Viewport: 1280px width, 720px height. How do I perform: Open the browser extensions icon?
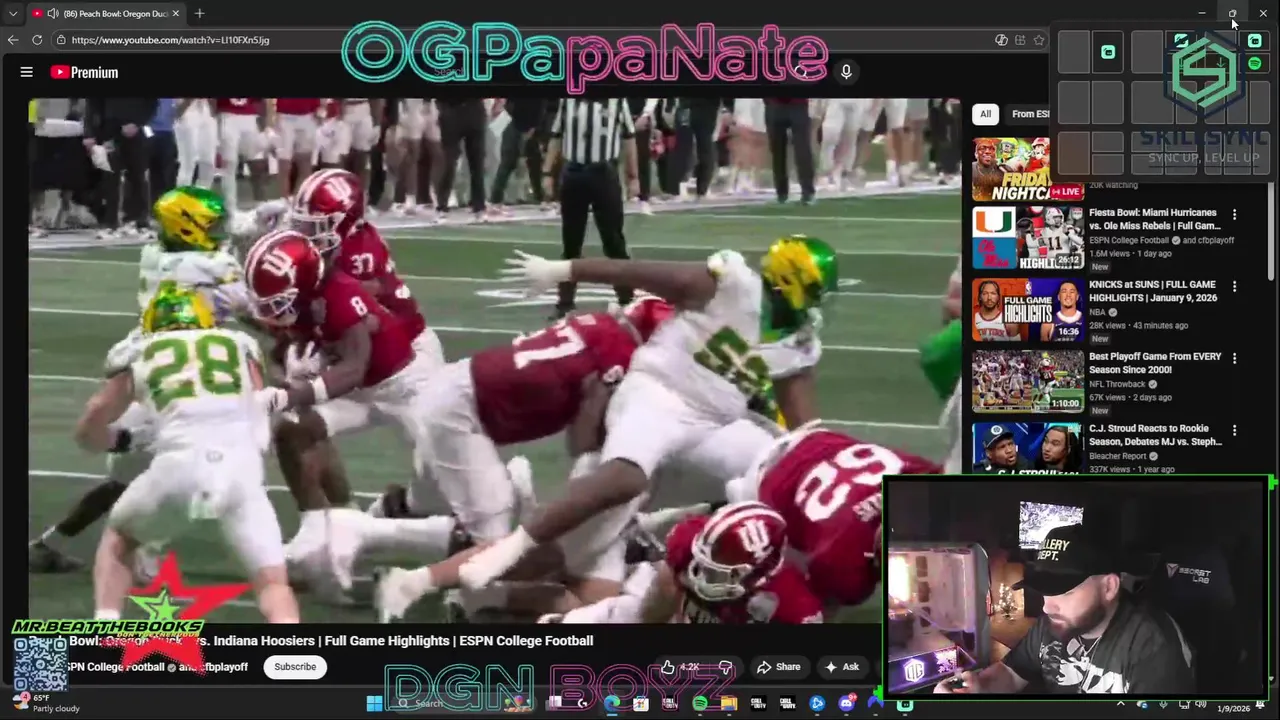click(x=1020, y=40)
